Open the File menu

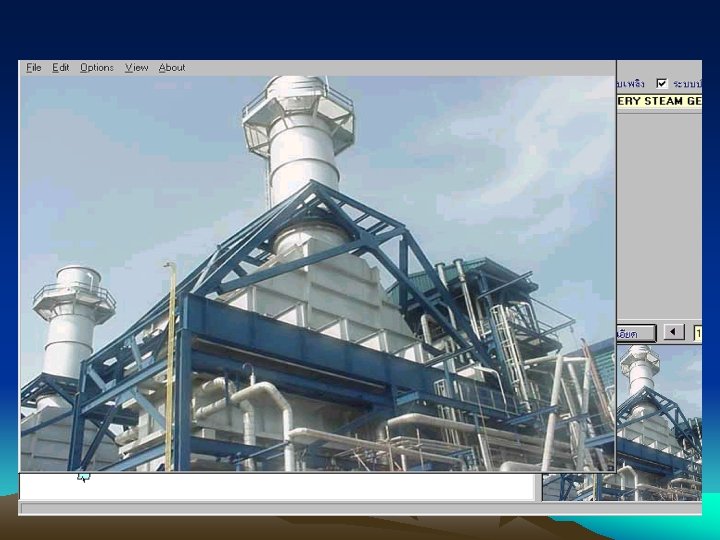point(34,68)
